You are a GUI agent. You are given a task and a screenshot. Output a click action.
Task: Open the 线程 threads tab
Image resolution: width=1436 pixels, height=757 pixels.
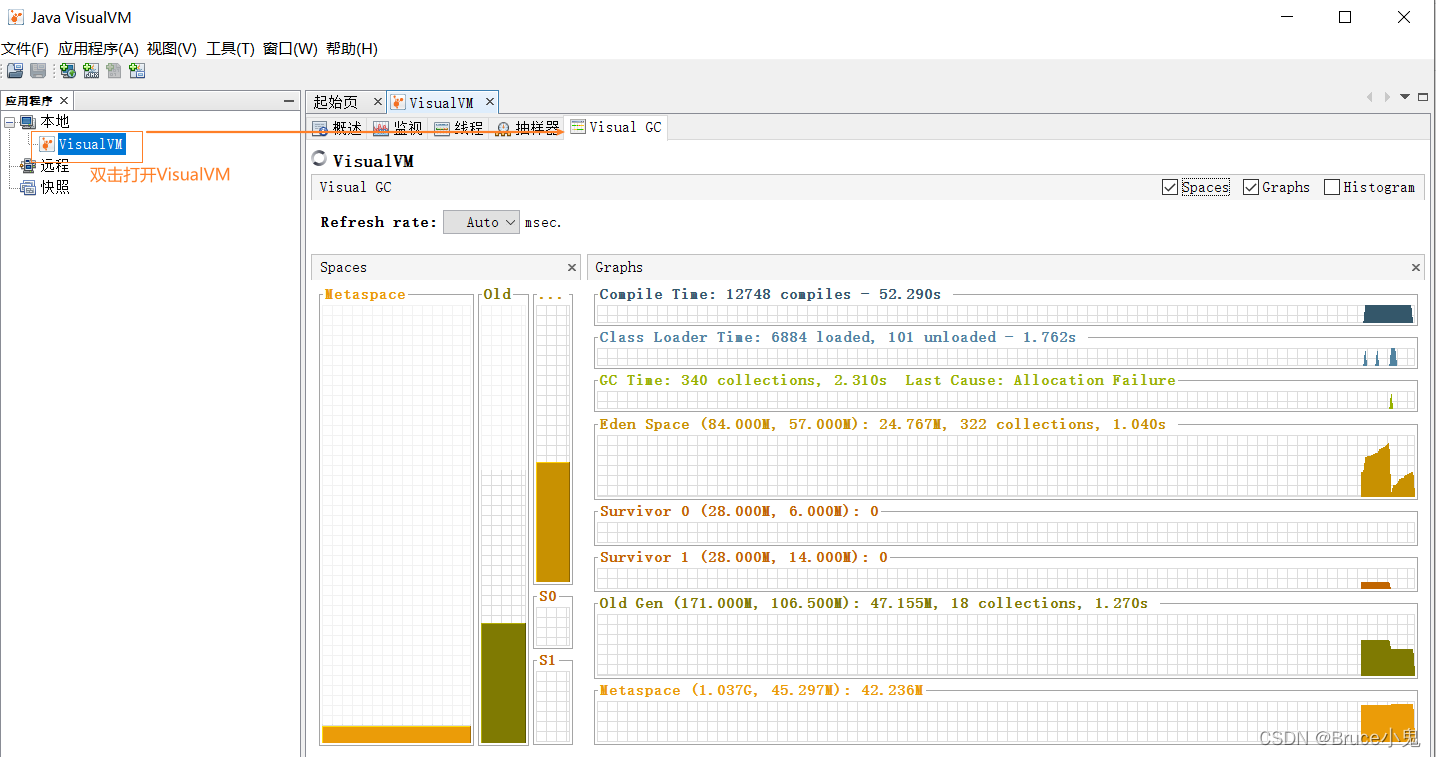coord(459,128)
